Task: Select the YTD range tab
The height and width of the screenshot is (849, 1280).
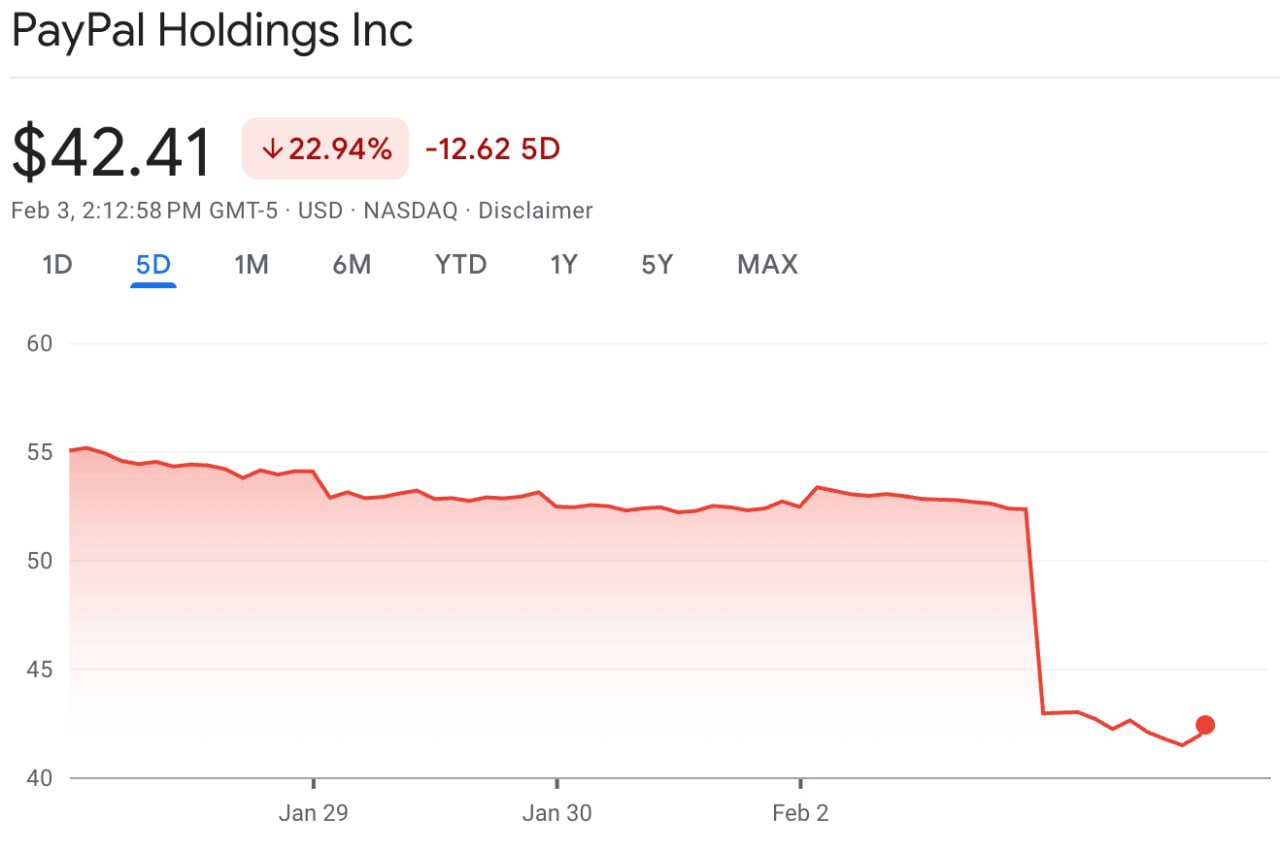Action: pyautogui.click(x=460, y=265)
